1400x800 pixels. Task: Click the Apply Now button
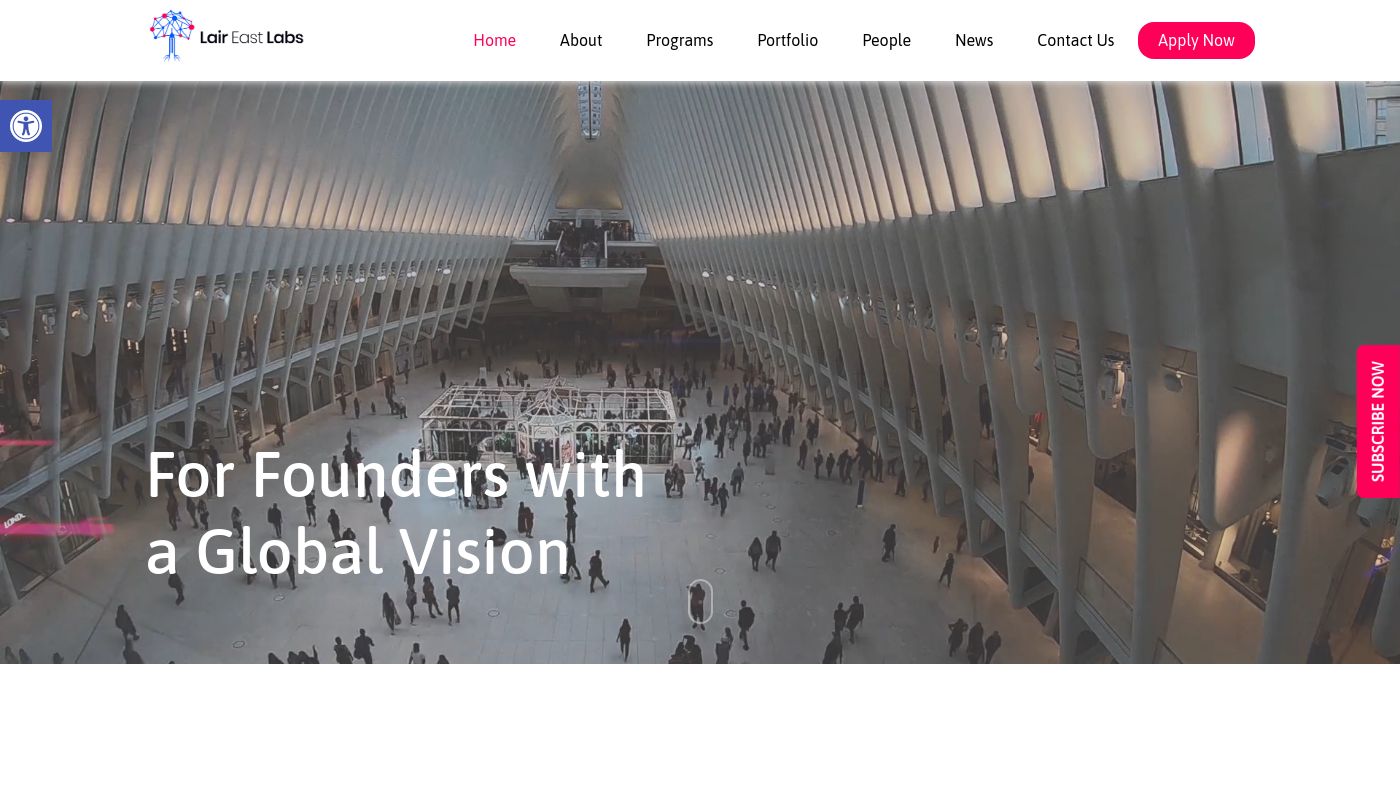(1196, 40)
